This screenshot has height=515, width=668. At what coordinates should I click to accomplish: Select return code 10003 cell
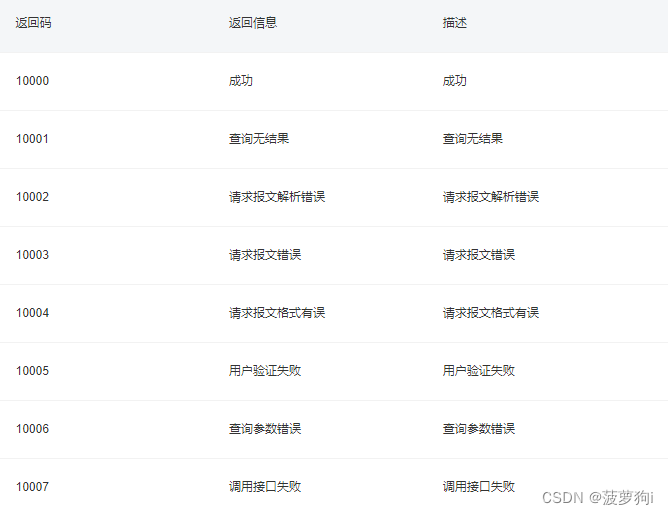pos(32,255)
